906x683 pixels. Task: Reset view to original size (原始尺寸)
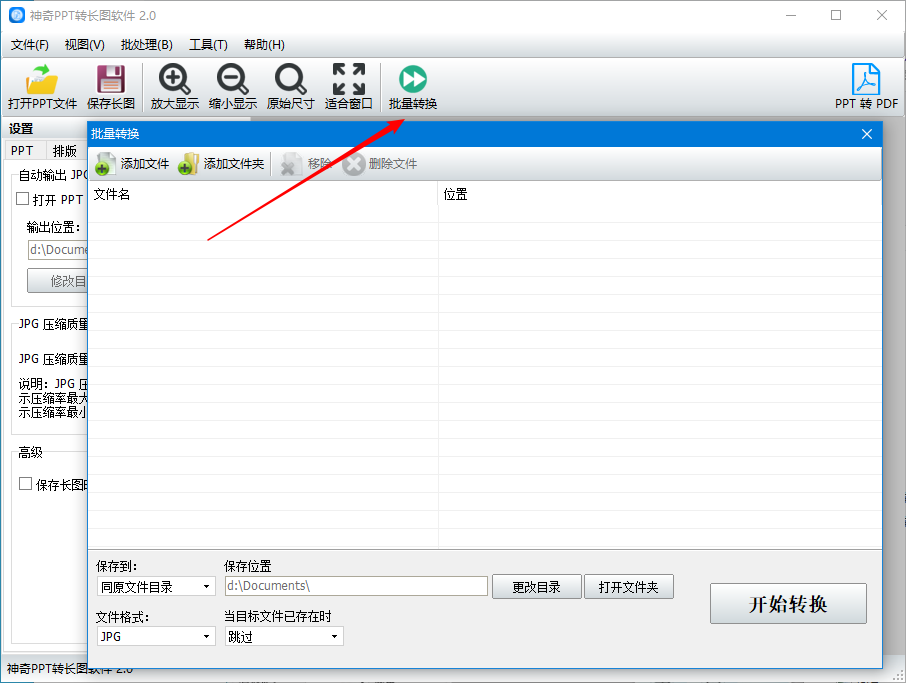point(290,87)
